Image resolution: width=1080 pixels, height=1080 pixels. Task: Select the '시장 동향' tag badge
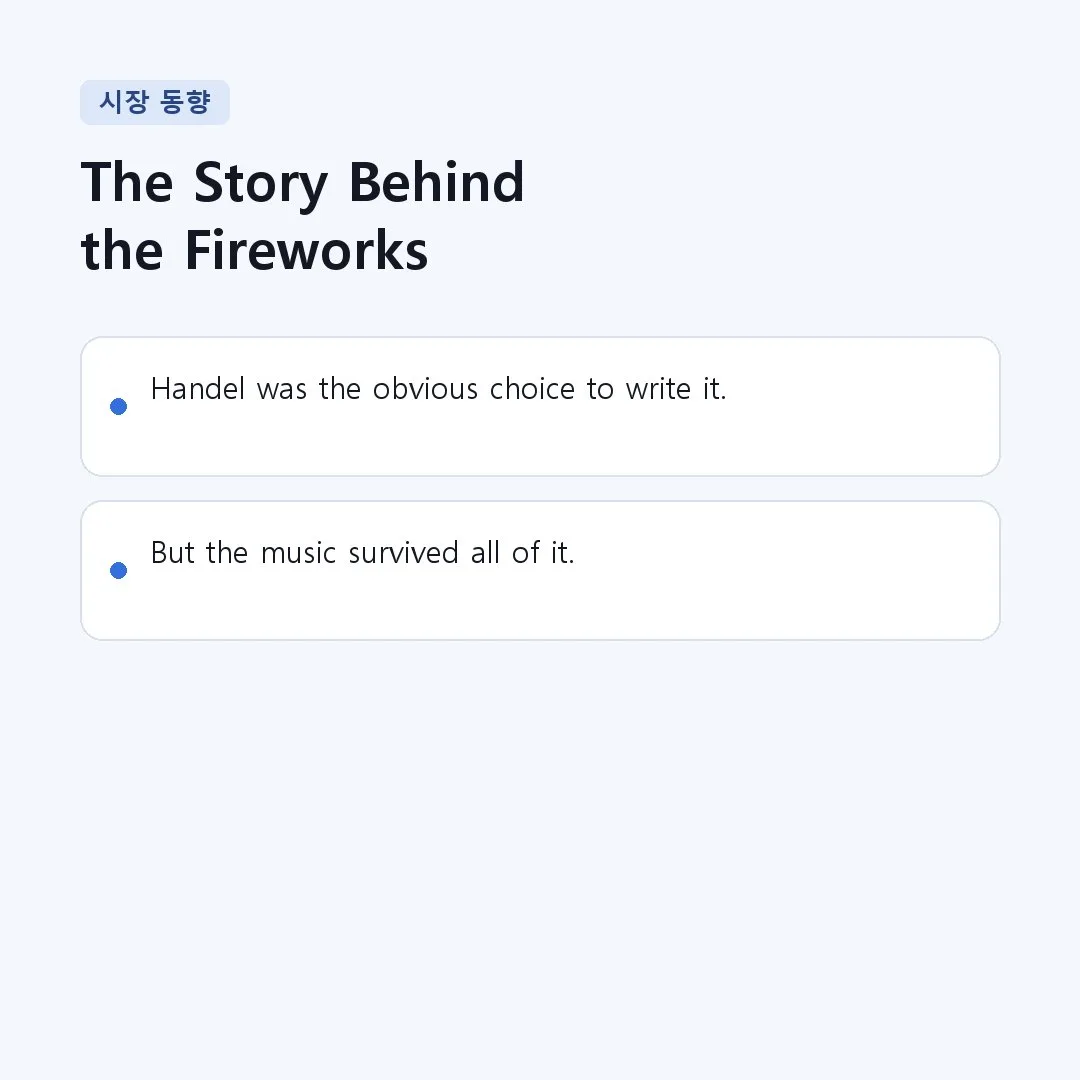[x=155, y=103]
